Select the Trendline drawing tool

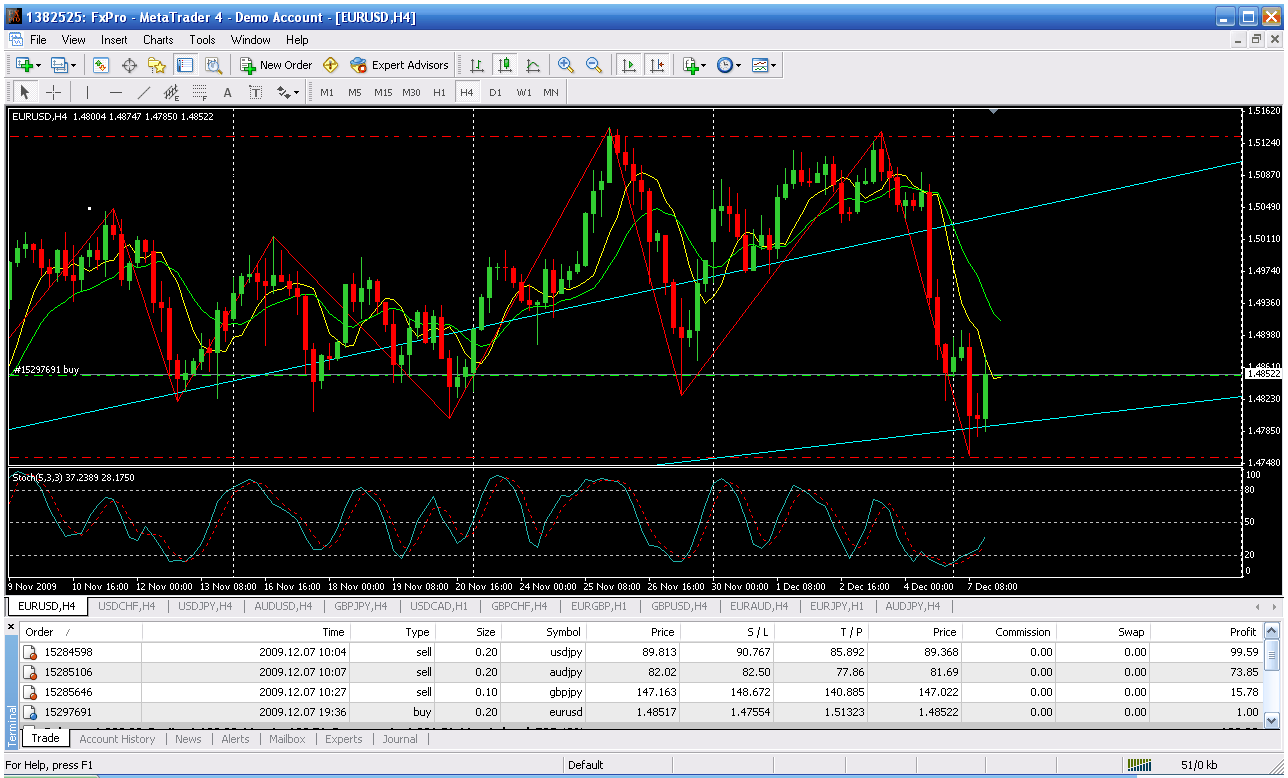point(143,92)
